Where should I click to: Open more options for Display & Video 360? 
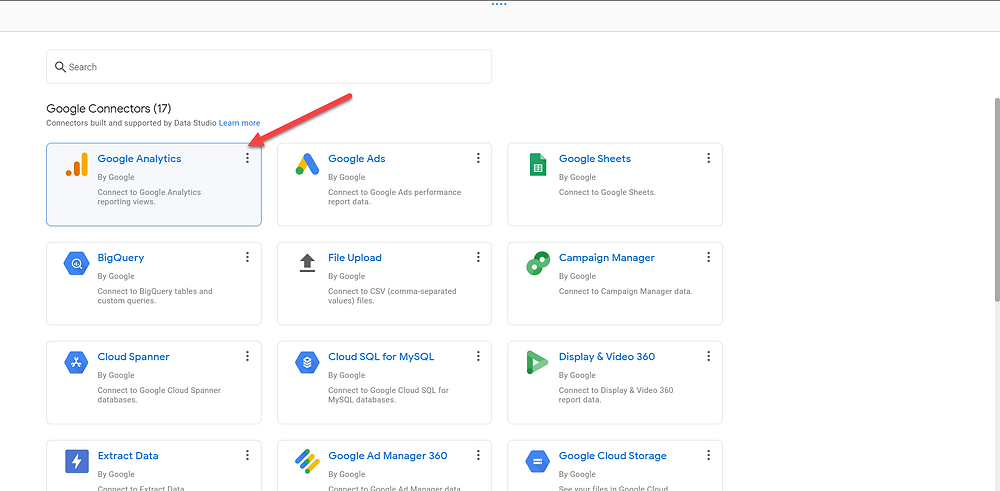[708, 356]
